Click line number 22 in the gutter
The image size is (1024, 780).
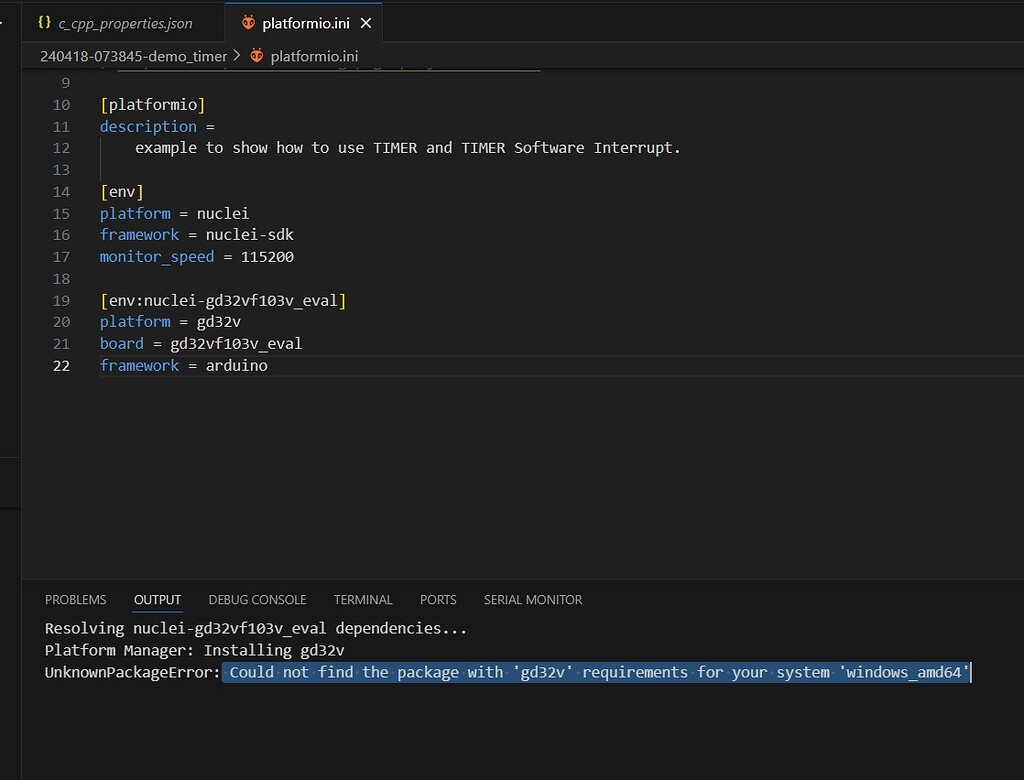coord(61,366)
